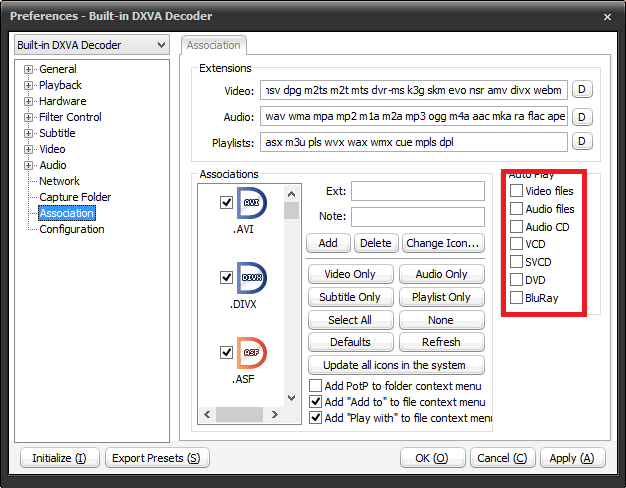Click the Video Only button
Screen dimensions: 626x488
[x=350, y=274]
